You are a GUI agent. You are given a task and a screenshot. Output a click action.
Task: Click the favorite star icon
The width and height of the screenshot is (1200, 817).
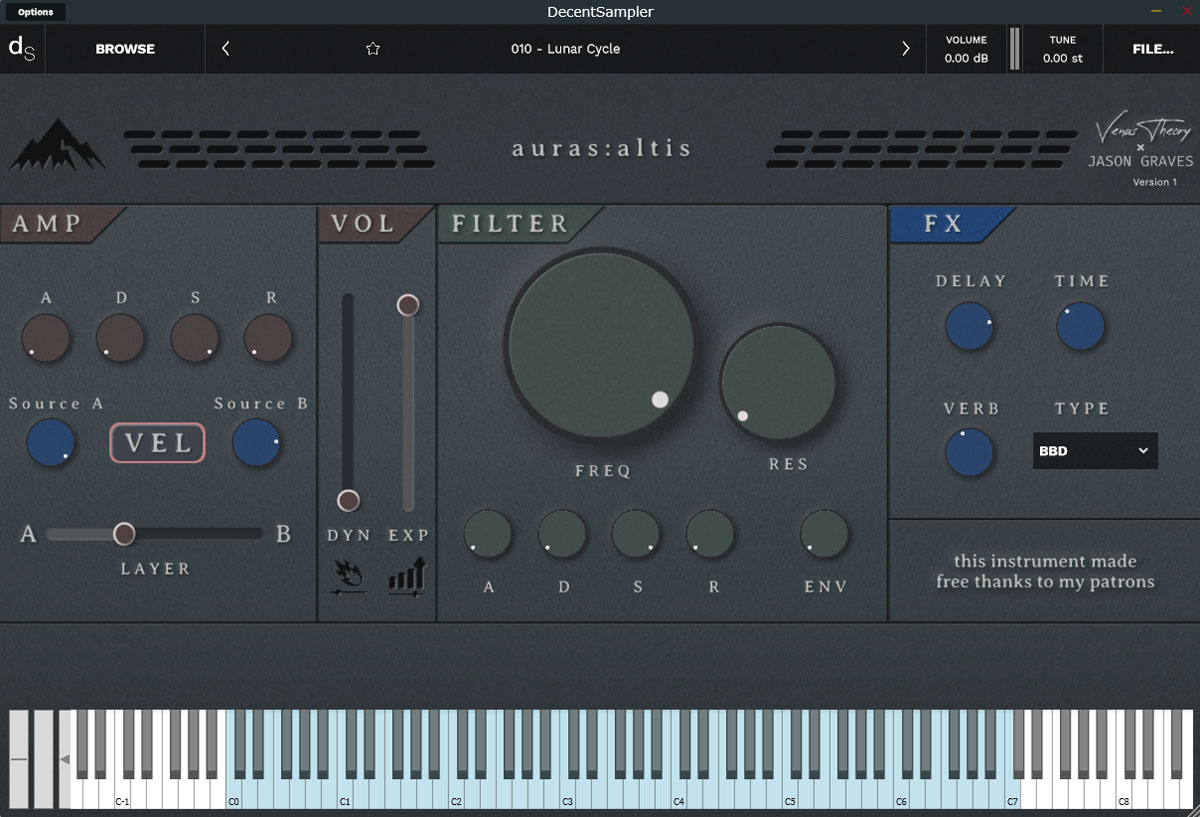point(373,49)
